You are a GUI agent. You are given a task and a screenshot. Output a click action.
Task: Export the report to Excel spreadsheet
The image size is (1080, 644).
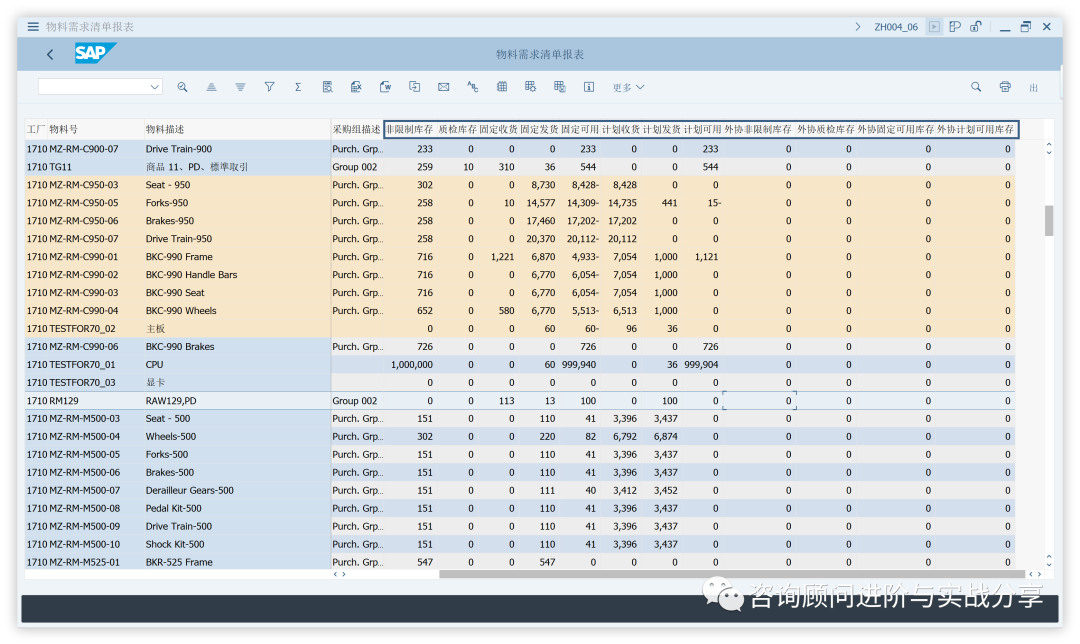click(355, 87)
